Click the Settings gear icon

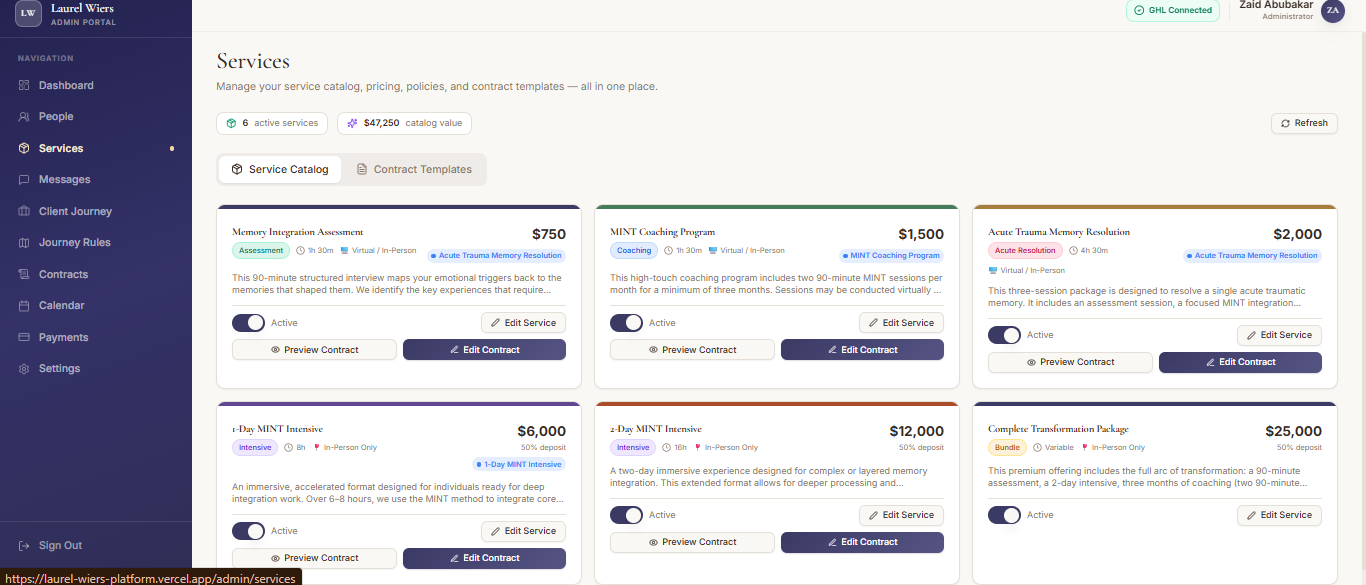coord(24,369)
